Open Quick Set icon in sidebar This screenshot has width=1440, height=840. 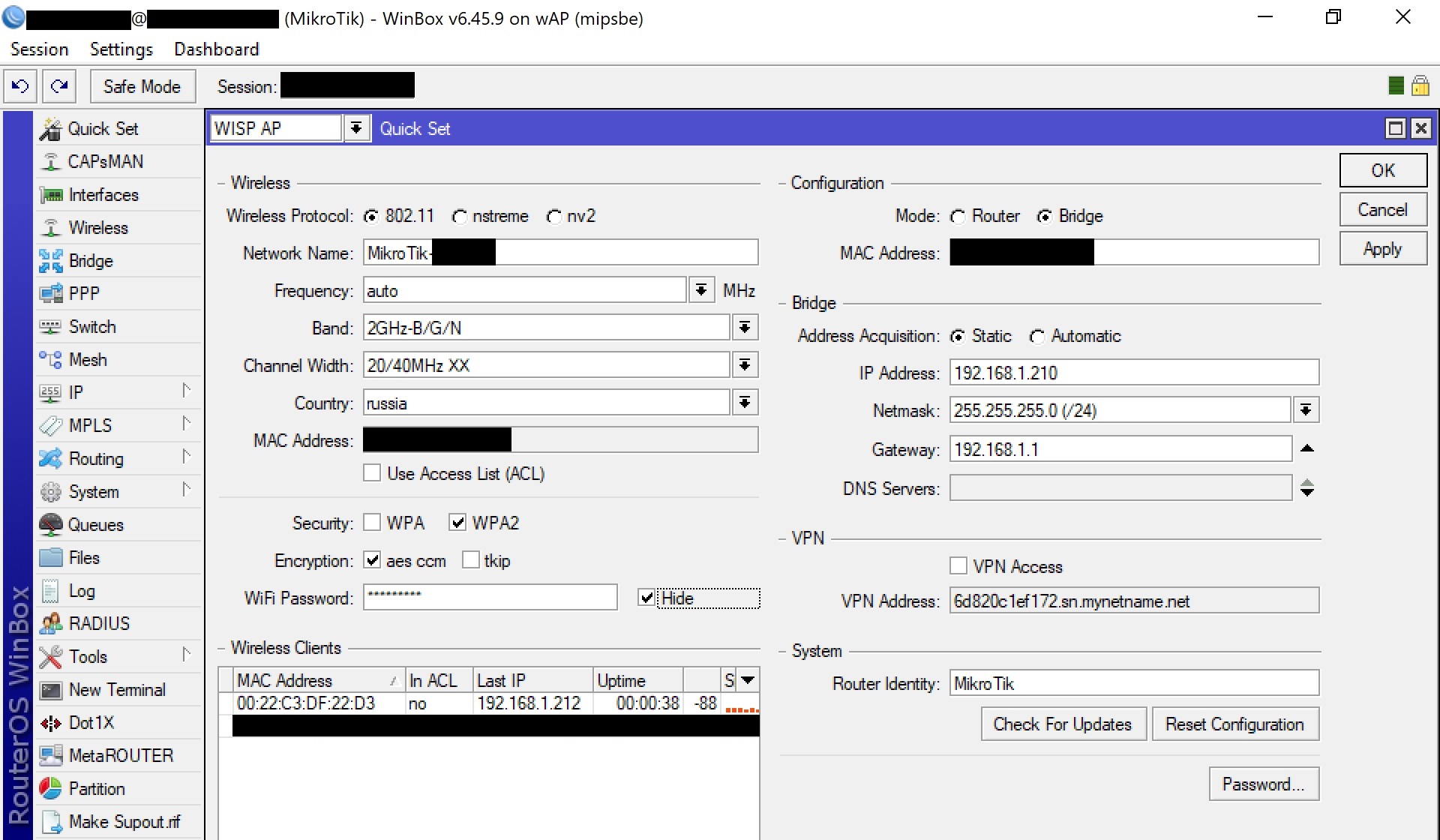tap(50, 129)
